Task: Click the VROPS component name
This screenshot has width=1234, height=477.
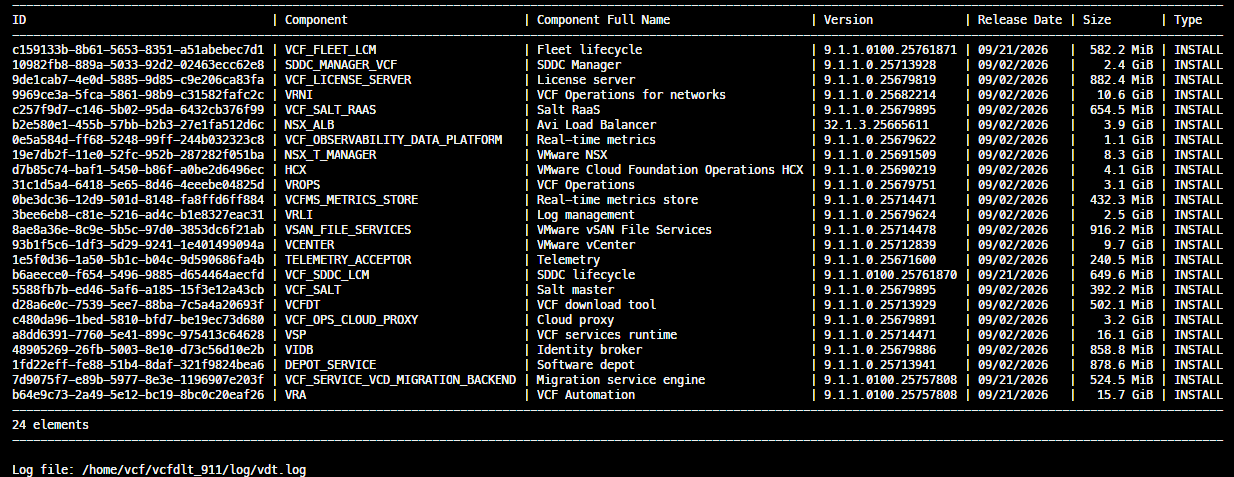Action: (303, 185)
